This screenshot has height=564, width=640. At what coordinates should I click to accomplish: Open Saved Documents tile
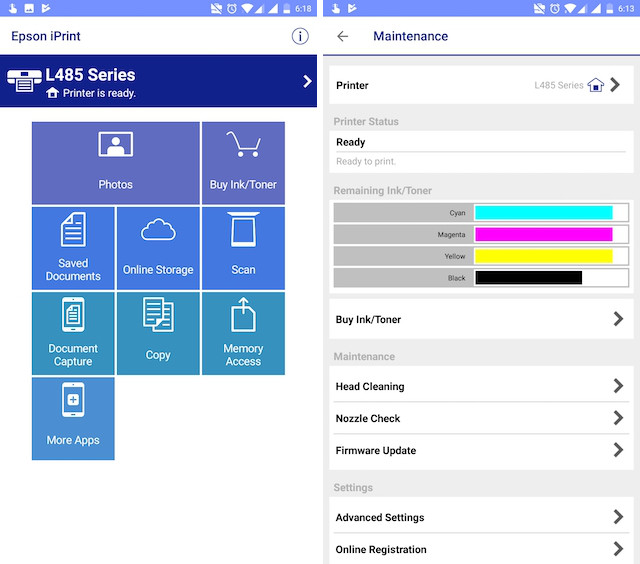[73, 248]
